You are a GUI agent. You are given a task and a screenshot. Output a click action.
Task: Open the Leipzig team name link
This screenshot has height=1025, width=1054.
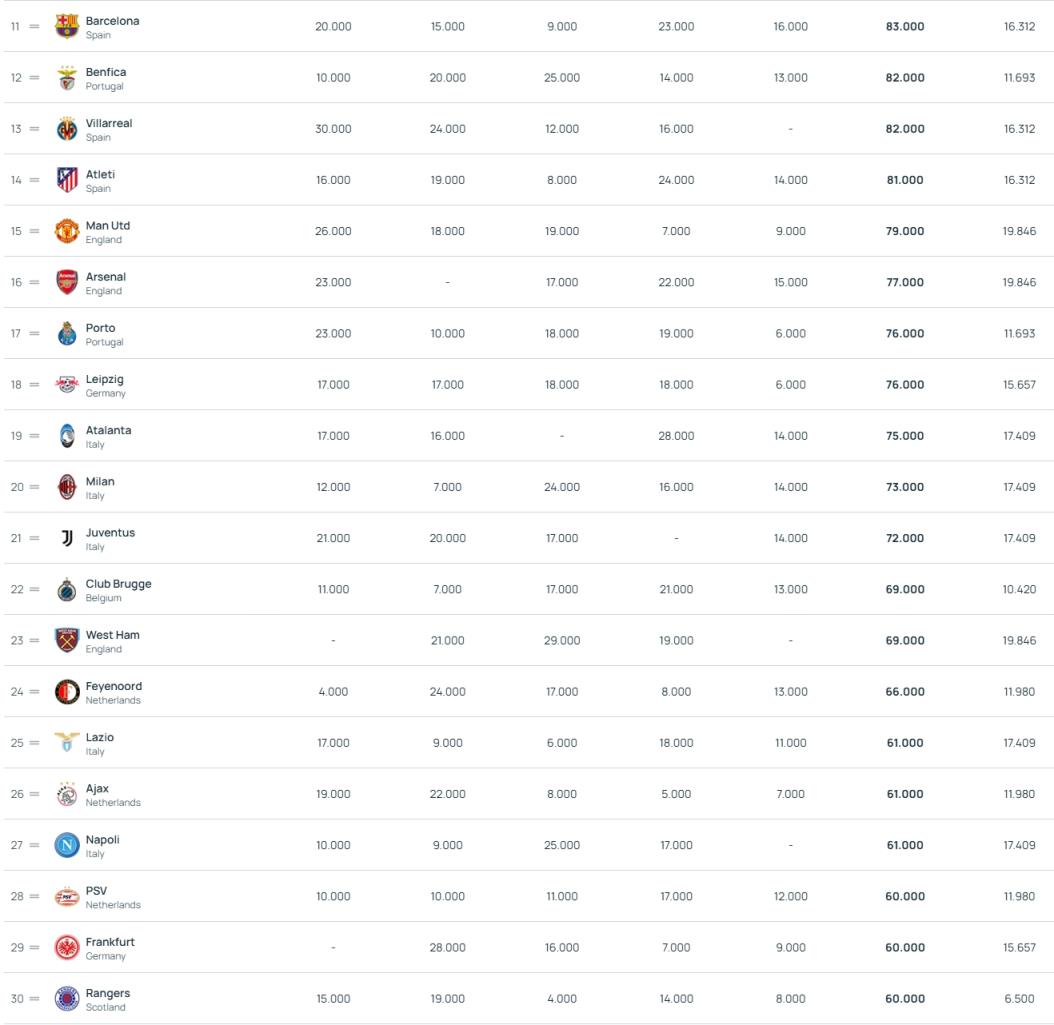(x=104, y=379)
